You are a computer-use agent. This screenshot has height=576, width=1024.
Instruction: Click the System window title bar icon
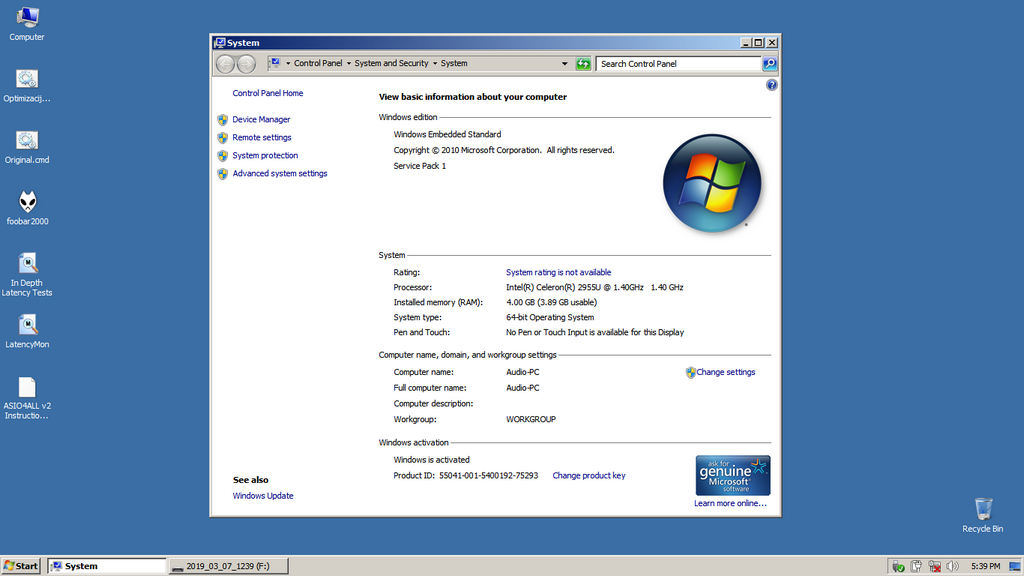tap(220, 42)
